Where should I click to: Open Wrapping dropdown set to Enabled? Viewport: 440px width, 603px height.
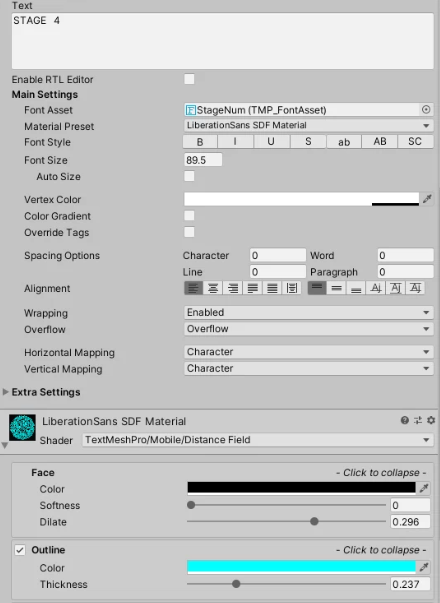308,312
